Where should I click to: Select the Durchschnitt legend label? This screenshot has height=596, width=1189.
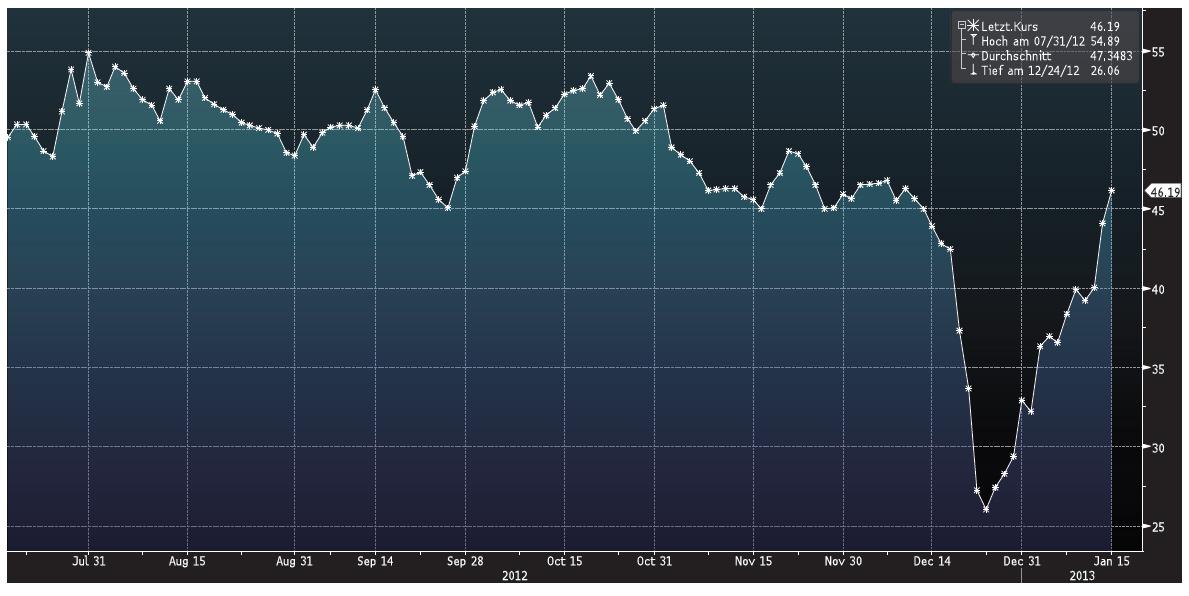click(x=1016, y=56)
